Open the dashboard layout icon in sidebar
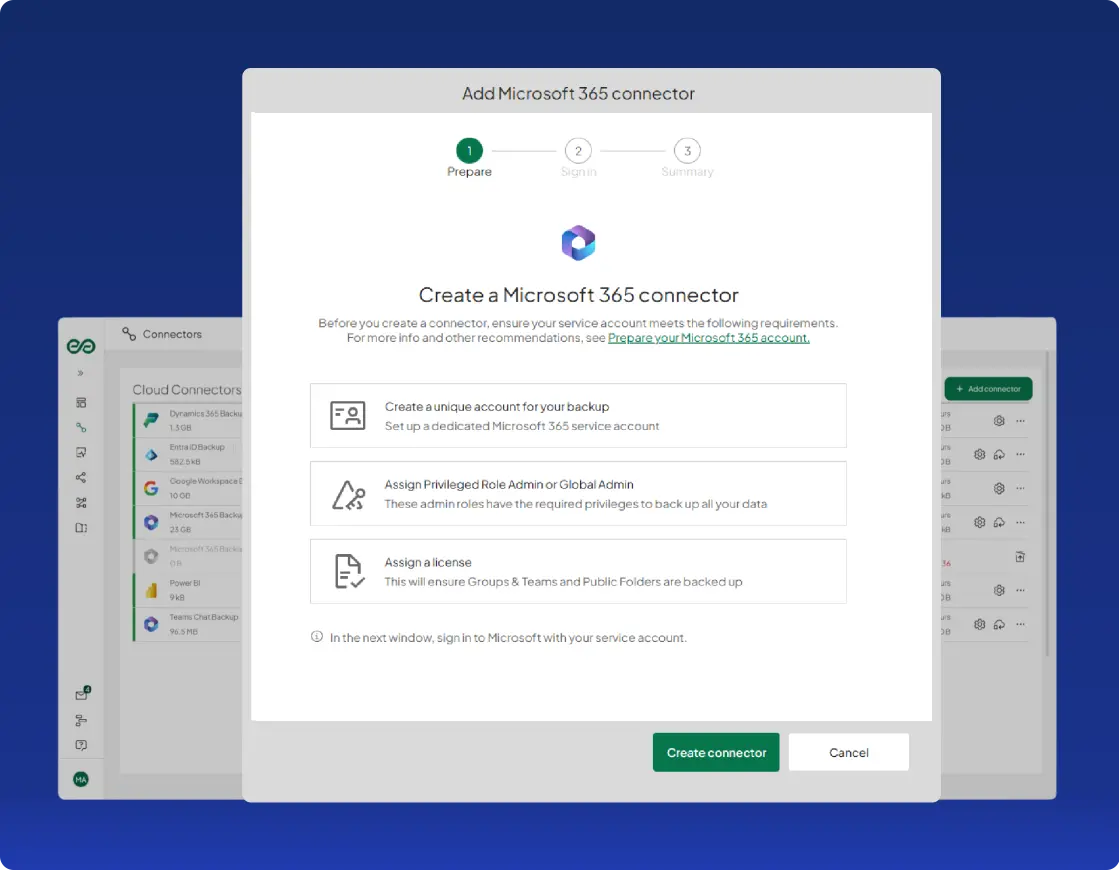 [x=81, y=403]
